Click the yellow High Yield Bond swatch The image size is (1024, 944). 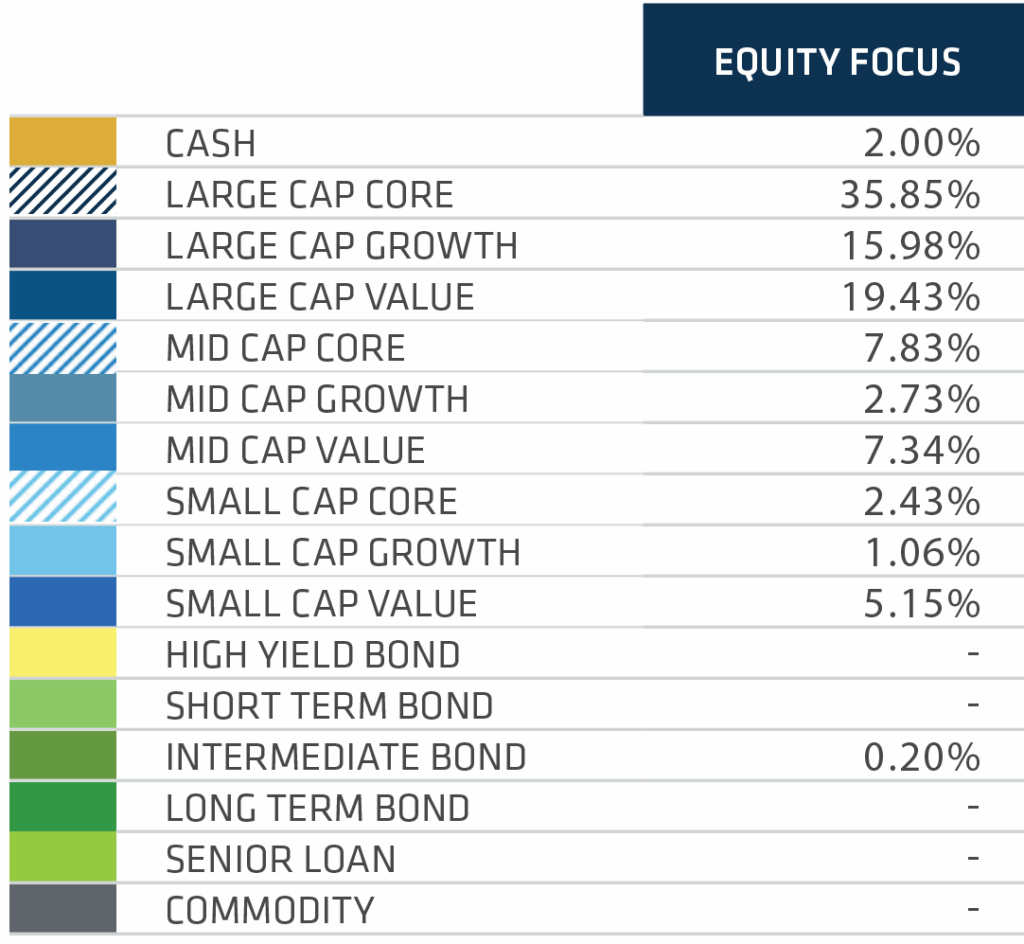tap(63, 654)
